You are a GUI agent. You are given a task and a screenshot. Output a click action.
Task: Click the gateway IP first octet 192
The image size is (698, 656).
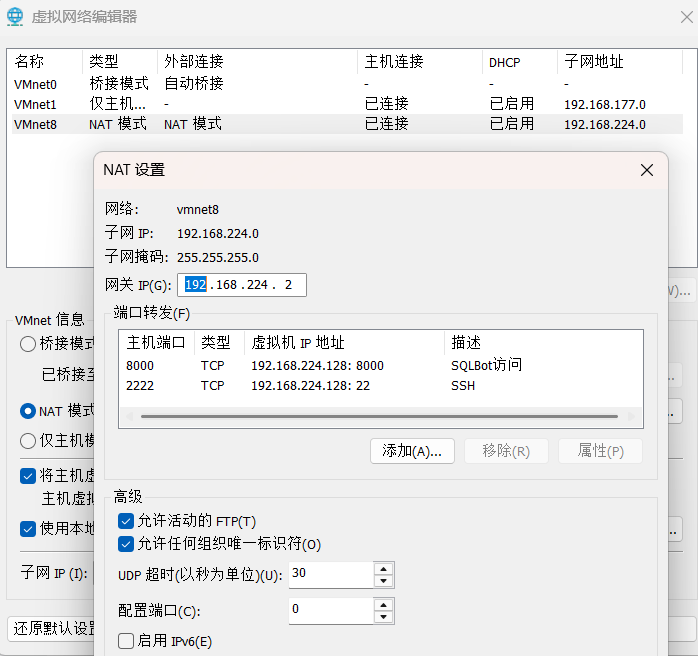(195, 284)
